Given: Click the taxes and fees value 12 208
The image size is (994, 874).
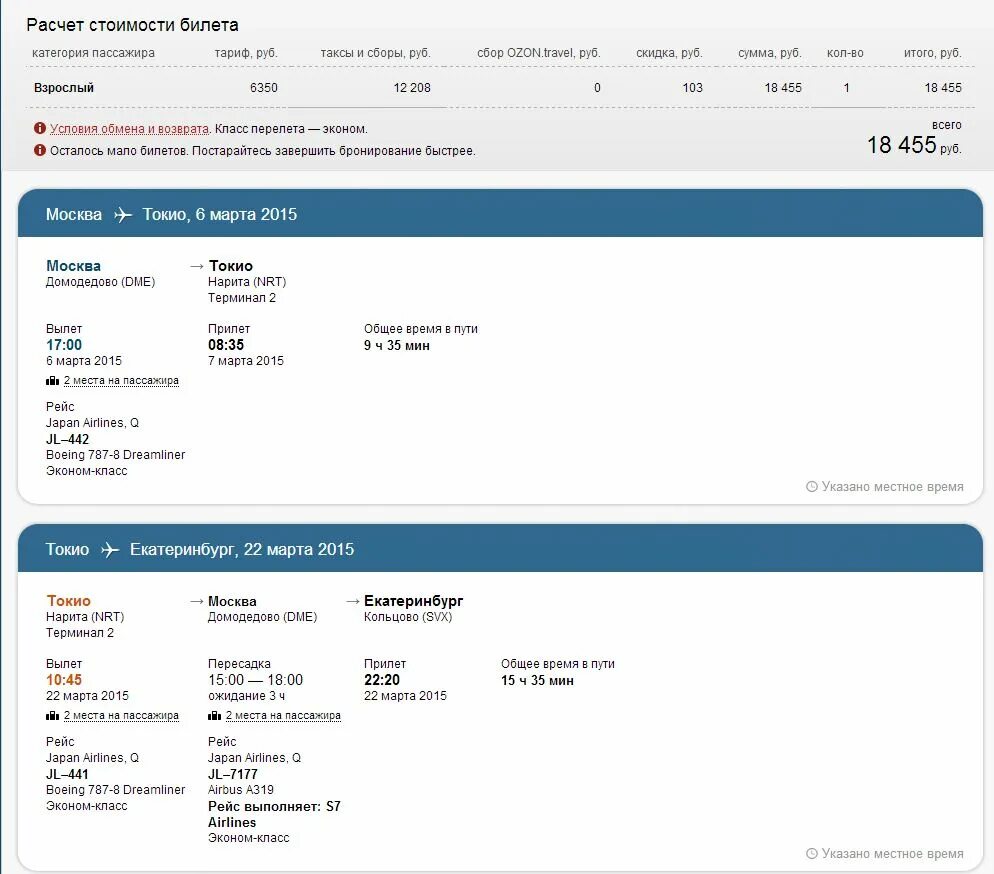Looking at the screenshot, I should [412, 87].
